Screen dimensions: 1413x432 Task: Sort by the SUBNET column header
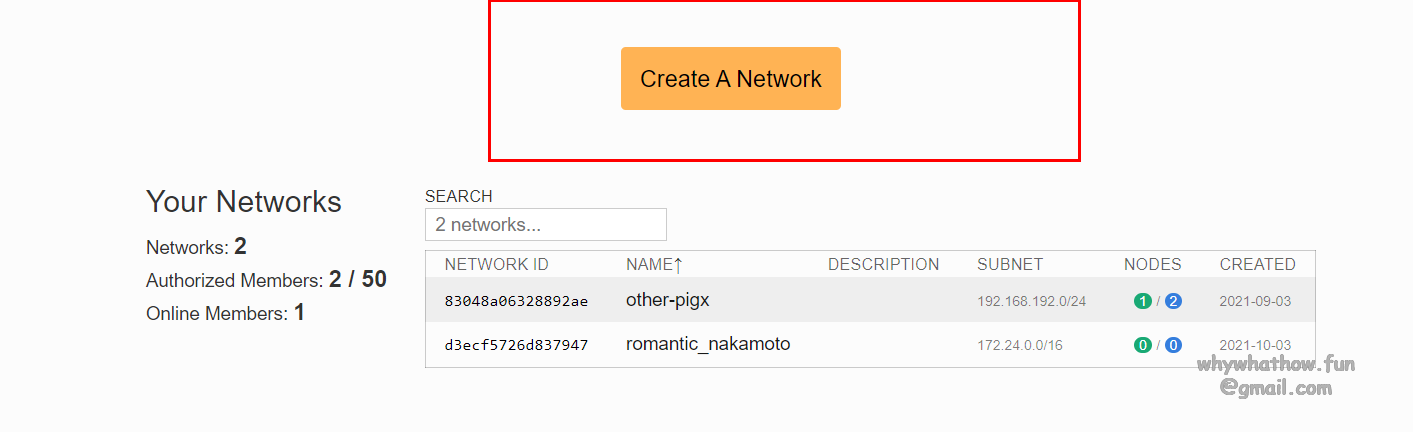tap(1009, 265)
